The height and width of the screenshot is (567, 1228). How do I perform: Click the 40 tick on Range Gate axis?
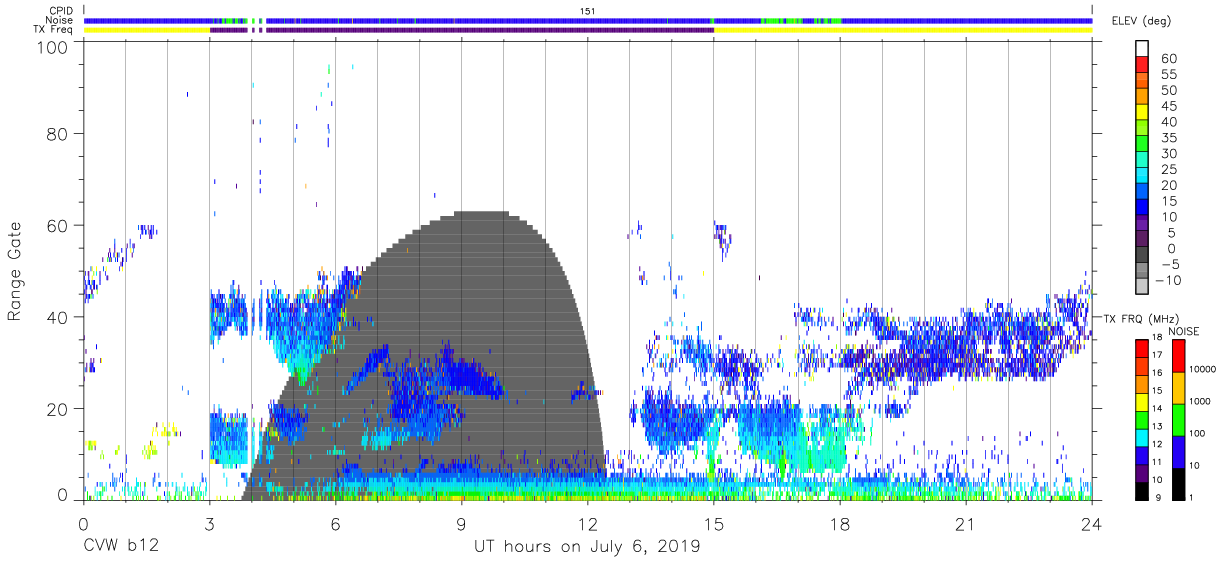[58, 318]
